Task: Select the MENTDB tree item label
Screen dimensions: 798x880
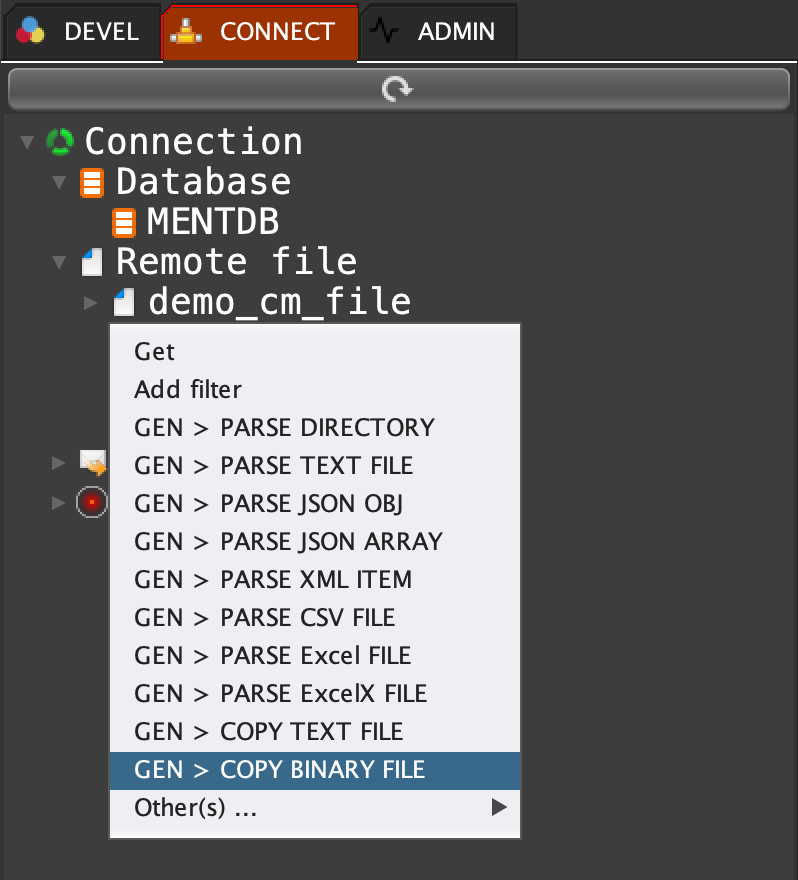Action: tap(212, 222)
